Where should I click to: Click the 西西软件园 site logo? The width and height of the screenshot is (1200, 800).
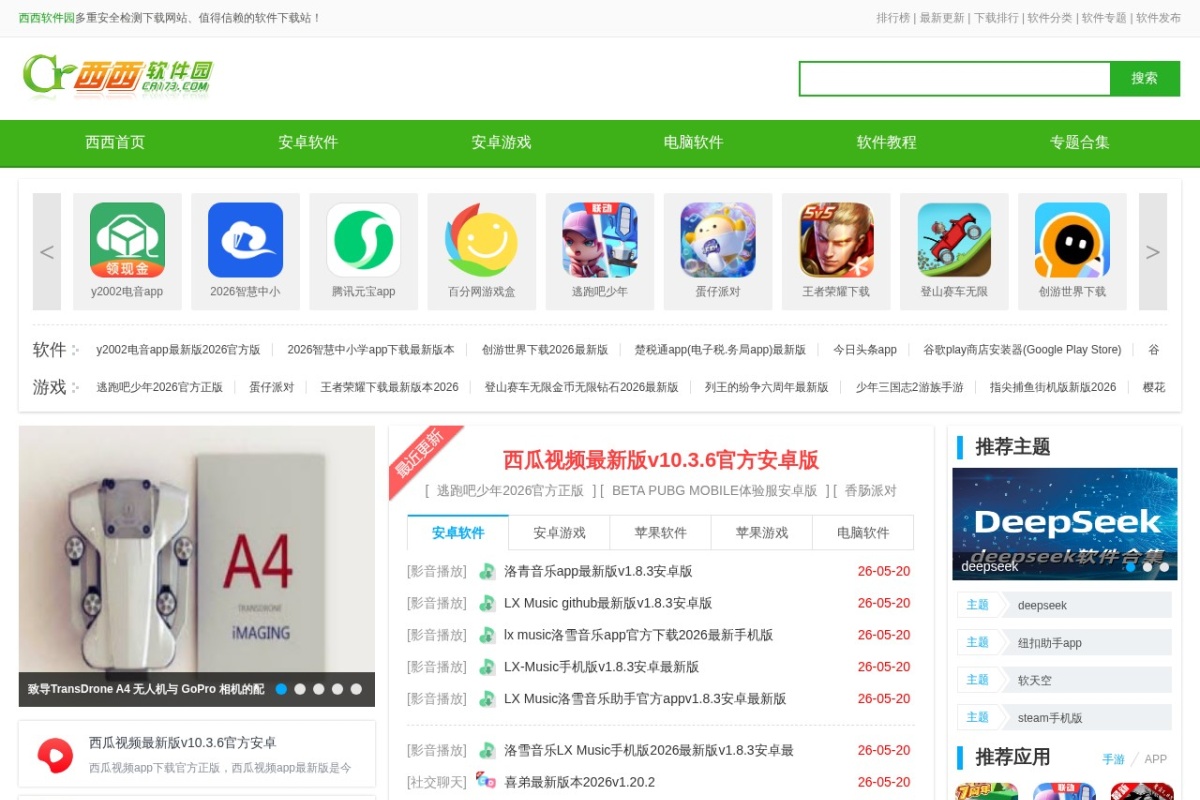point(118,76)
